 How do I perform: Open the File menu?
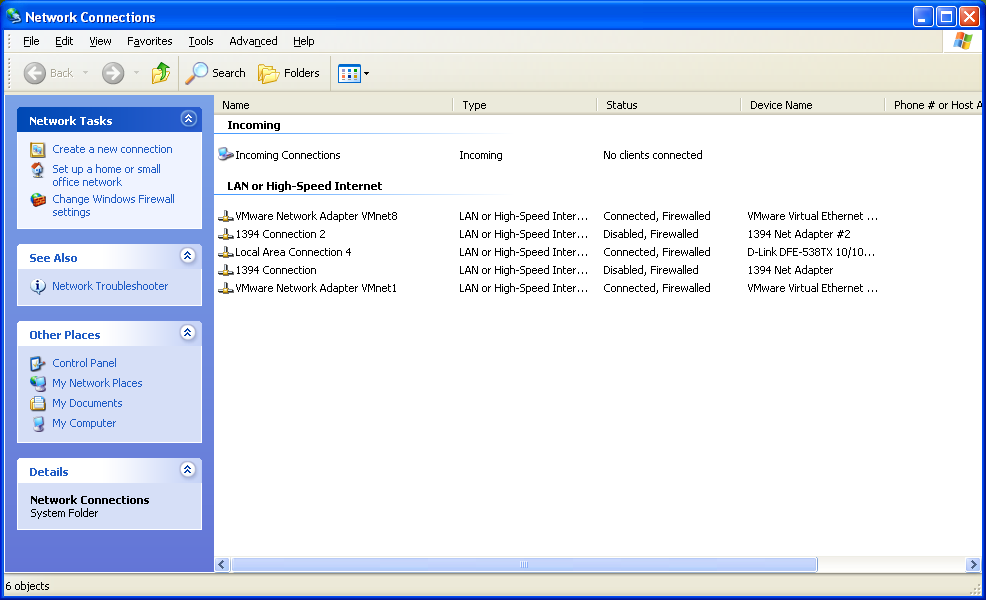click(31, 42)
